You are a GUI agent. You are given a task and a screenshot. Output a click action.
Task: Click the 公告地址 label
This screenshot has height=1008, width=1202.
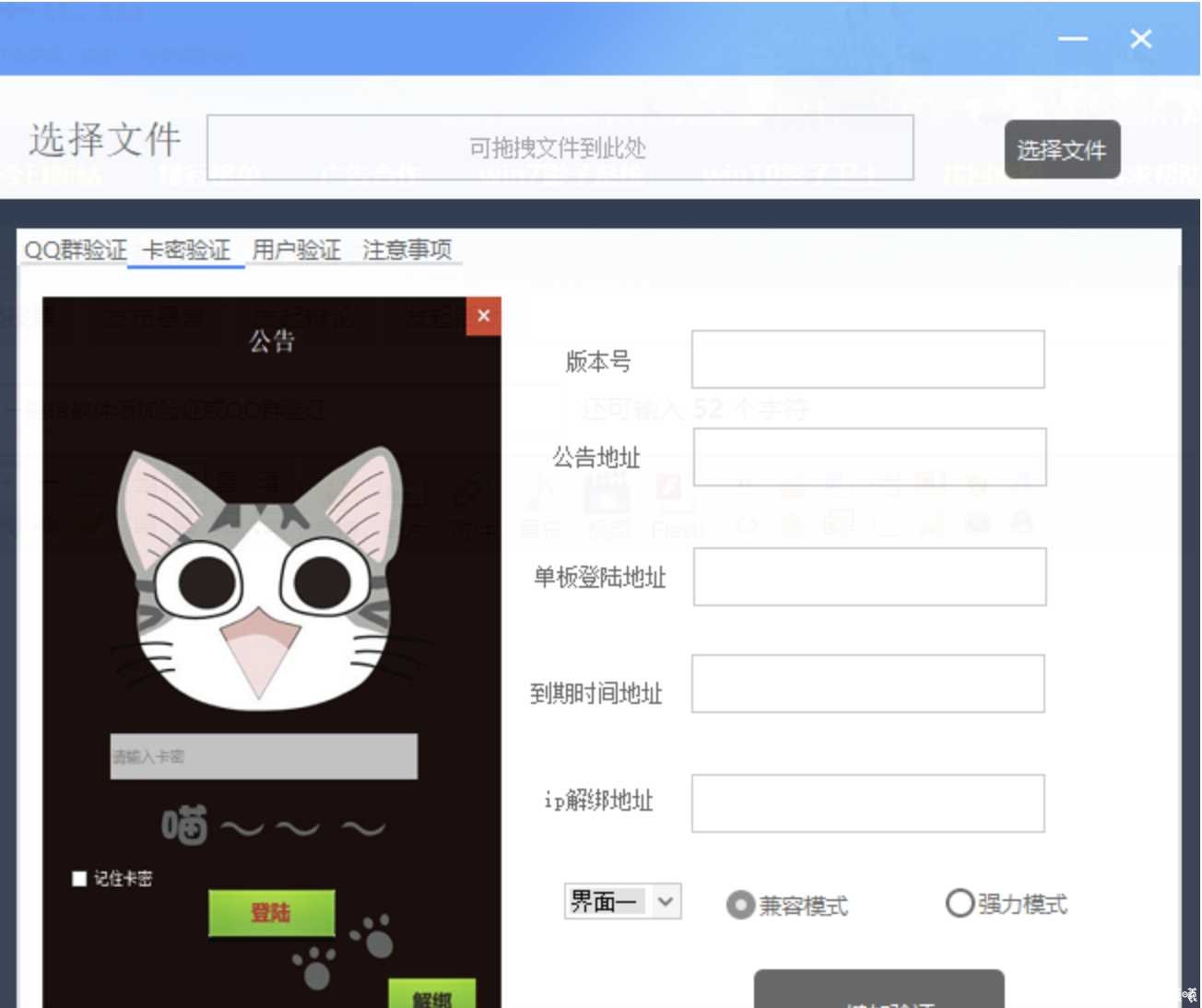(596, 457)
